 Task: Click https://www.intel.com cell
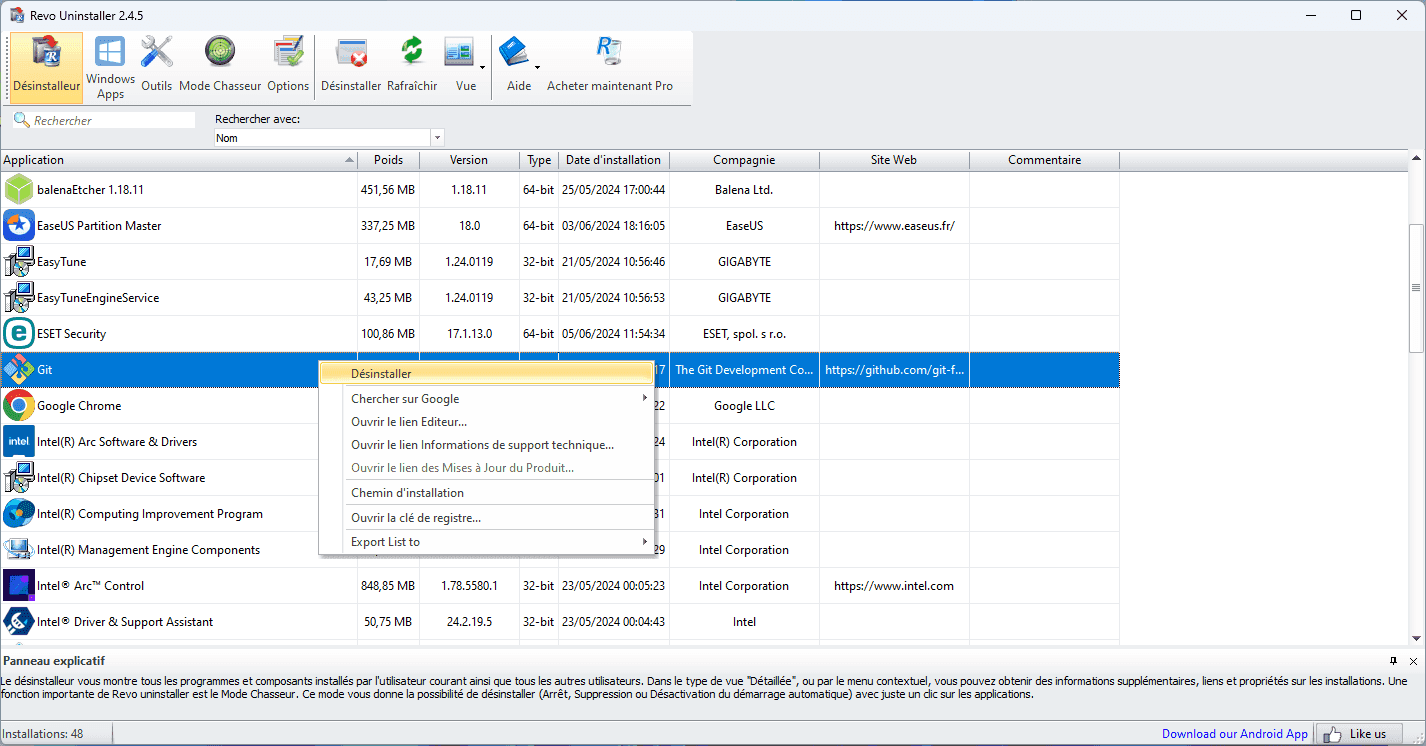(x=894, y=585)
